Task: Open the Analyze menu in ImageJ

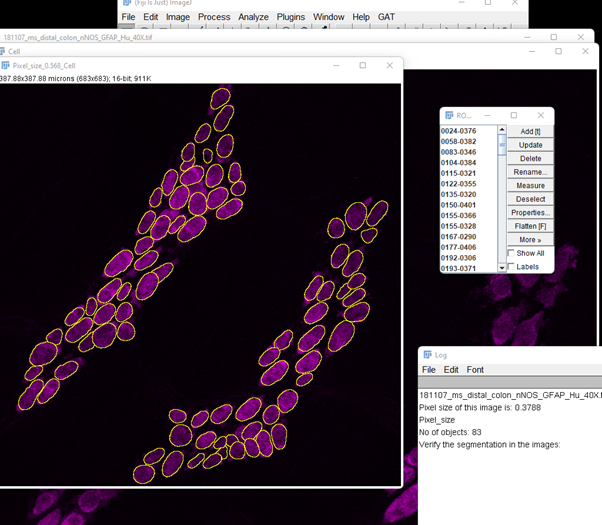Action: tap(253, 17)
